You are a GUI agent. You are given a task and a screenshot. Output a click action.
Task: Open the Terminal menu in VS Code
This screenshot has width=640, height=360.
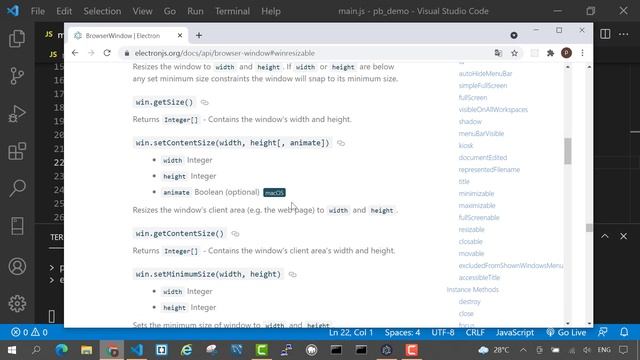pos(232,11)
